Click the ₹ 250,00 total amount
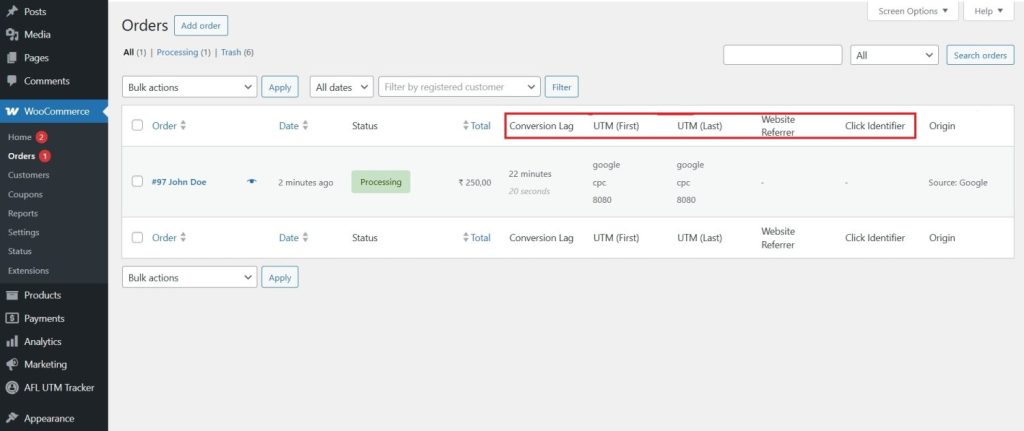 [x=475, y=183]
